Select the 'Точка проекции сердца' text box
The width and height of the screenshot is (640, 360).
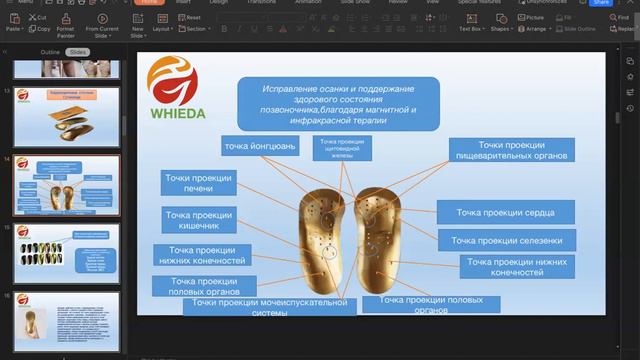click(x=506, y=212)
